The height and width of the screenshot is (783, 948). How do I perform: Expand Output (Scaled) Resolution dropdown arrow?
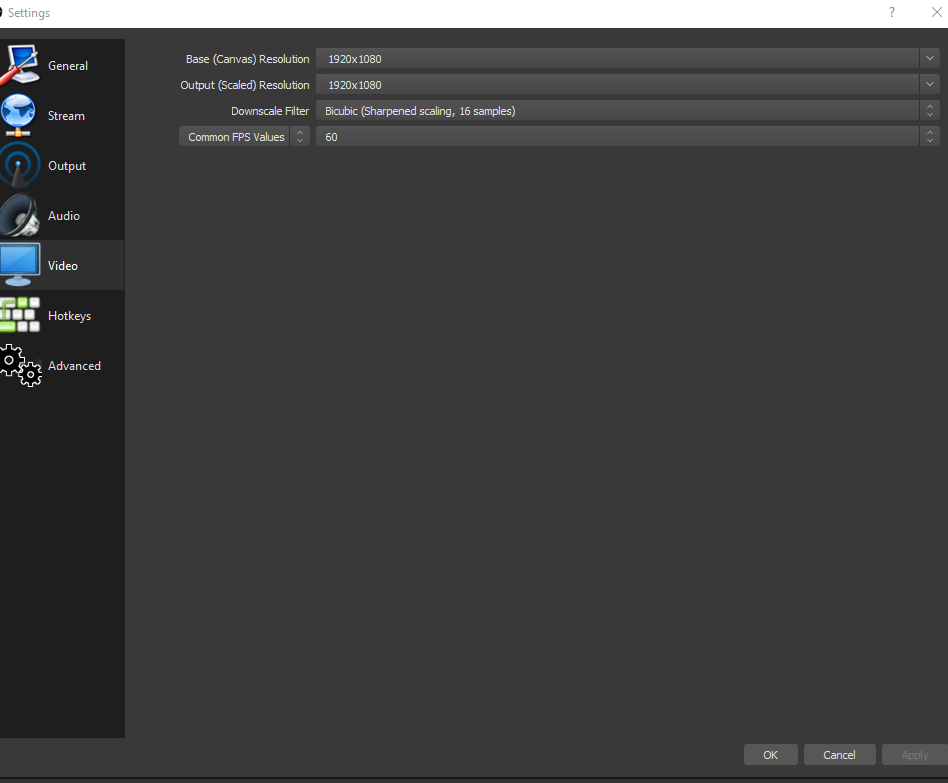[x=930, y=85]
